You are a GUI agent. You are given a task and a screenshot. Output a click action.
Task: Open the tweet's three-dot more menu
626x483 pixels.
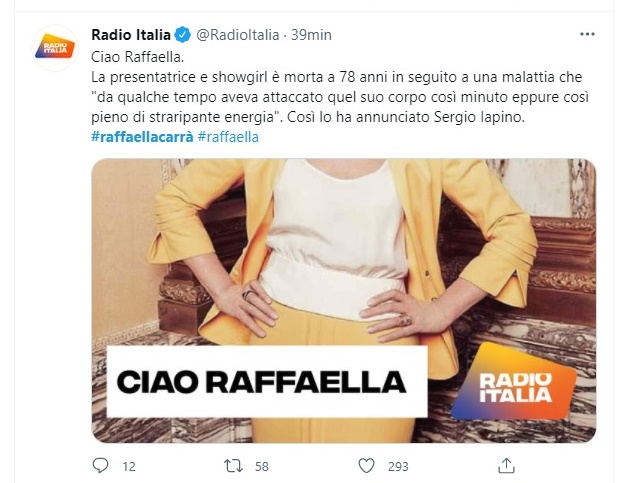[587, 34]
